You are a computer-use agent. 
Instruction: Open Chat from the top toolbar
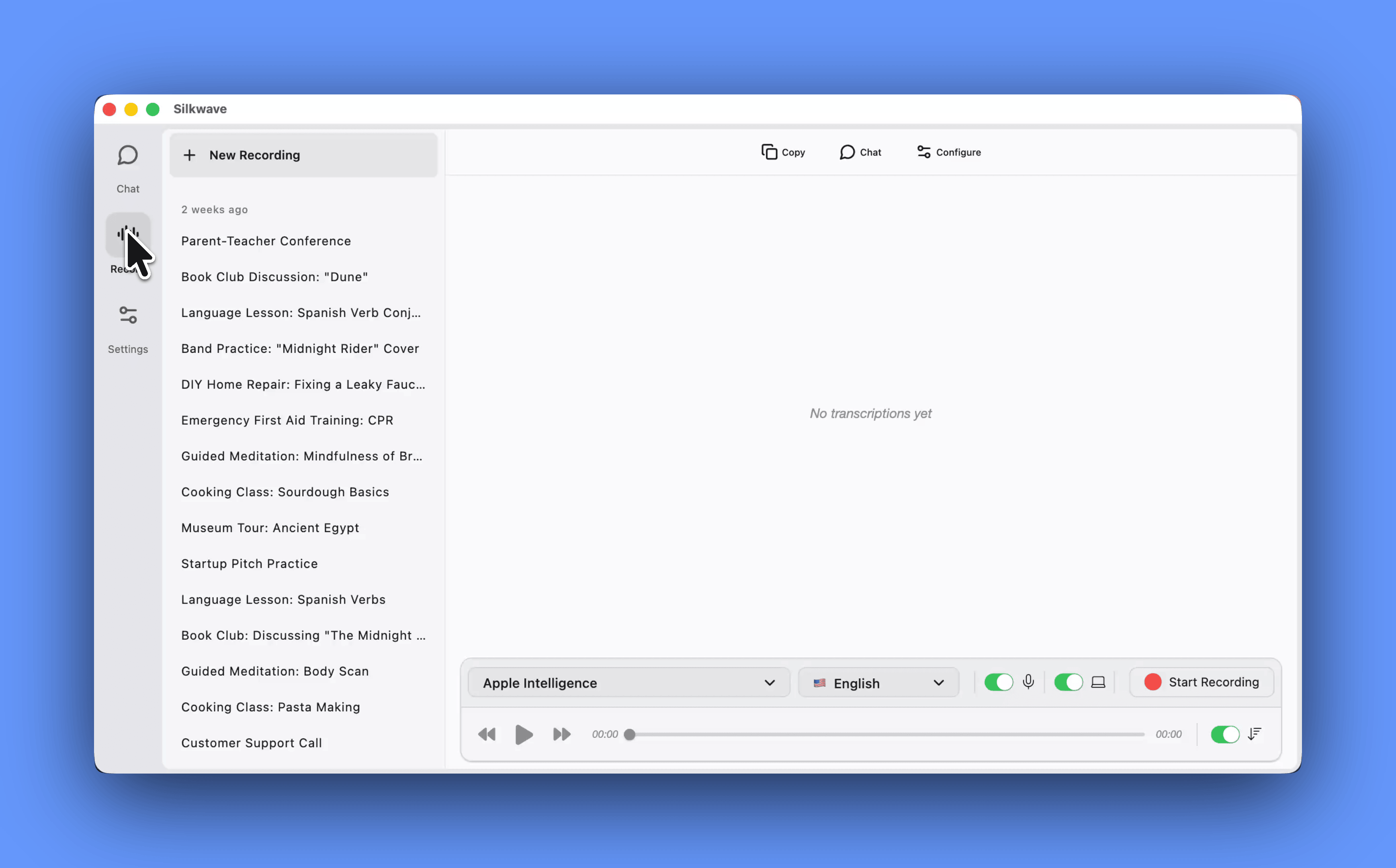860,152
